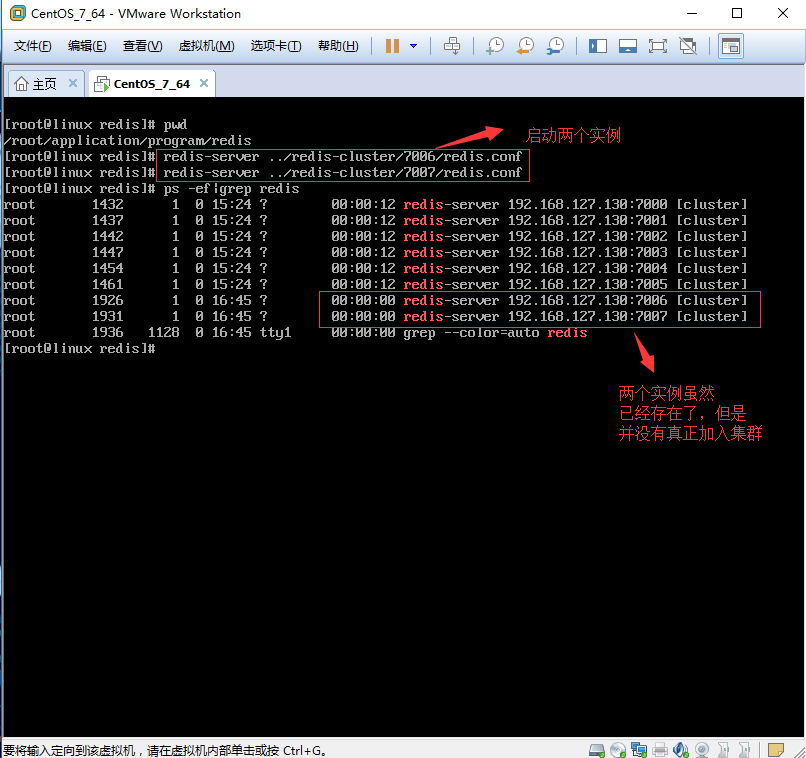Image resolution: width=806 pixels, height=758 pixels.
Task: Click the message log note icon
Action: [x=776, y=750]
